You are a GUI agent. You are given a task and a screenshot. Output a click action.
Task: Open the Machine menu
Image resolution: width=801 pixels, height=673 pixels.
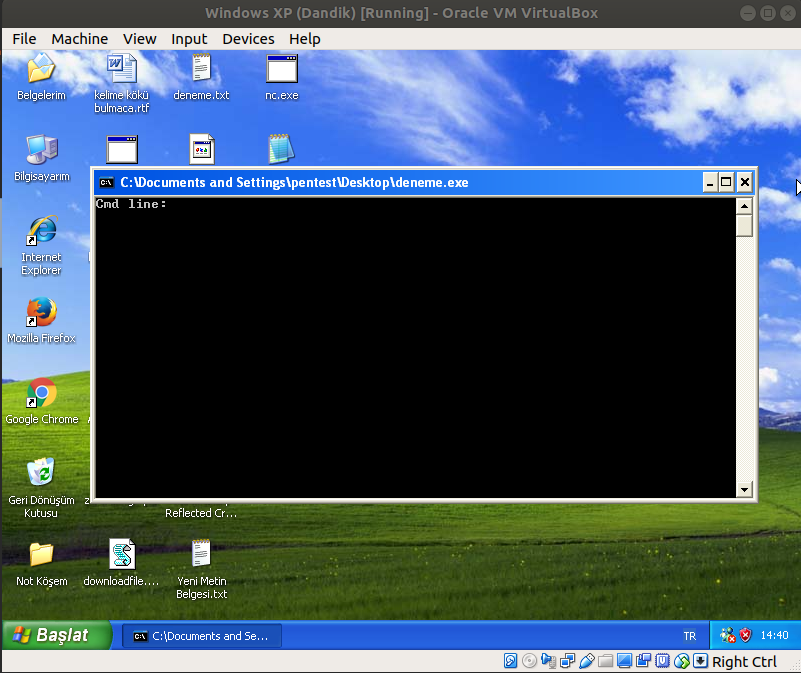80,39
